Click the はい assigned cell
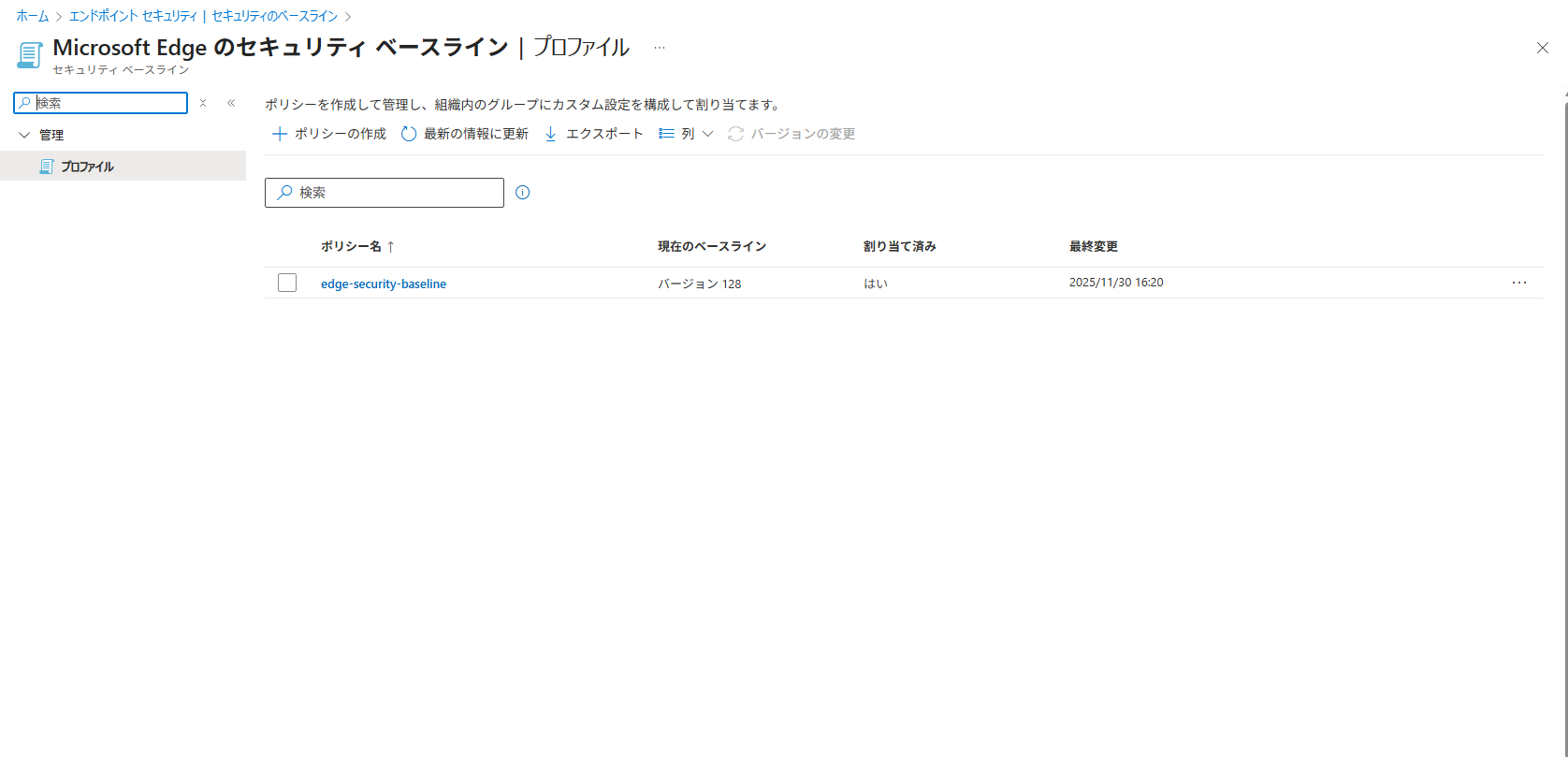Viewport: 1568px width, 757px height. click(876, 284)
